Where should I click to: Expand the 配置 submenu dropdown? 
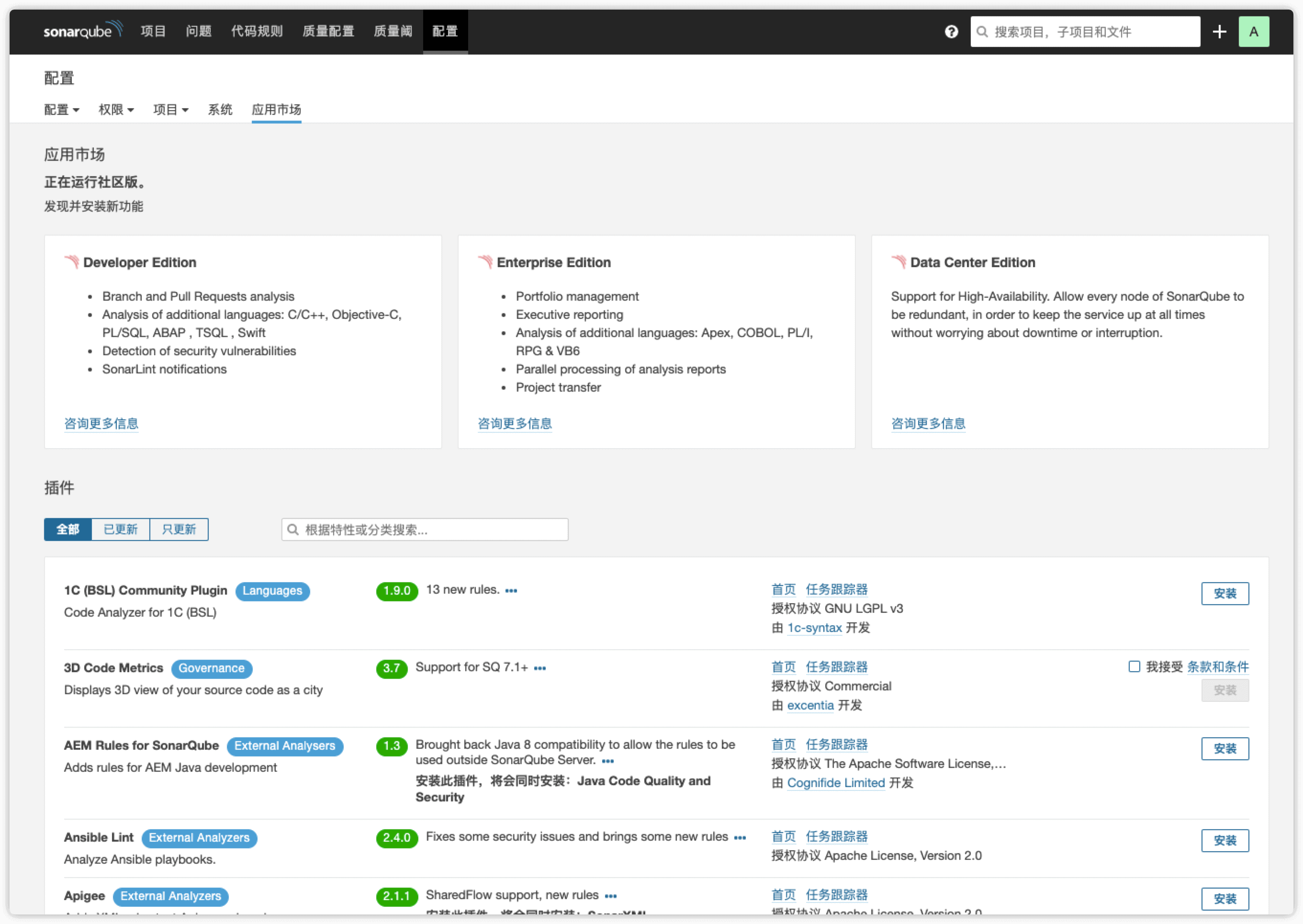coord(61,110)
